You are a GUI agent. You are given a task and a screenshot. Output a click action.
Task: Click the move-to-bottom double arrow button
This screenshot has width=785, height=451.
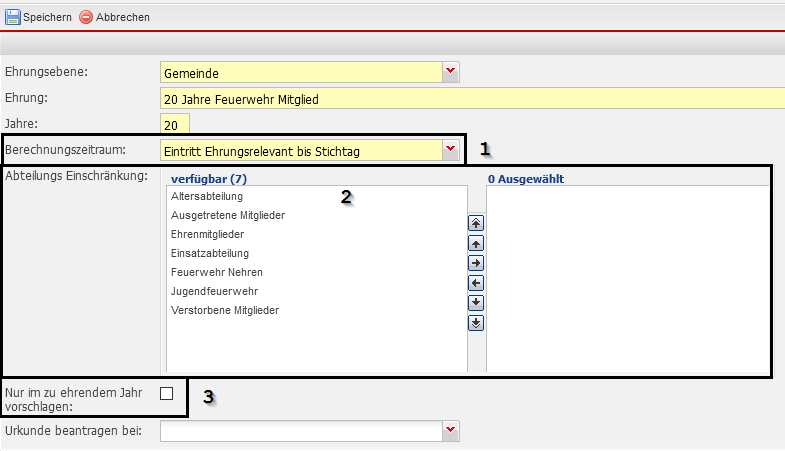click(x=476, y=322)
